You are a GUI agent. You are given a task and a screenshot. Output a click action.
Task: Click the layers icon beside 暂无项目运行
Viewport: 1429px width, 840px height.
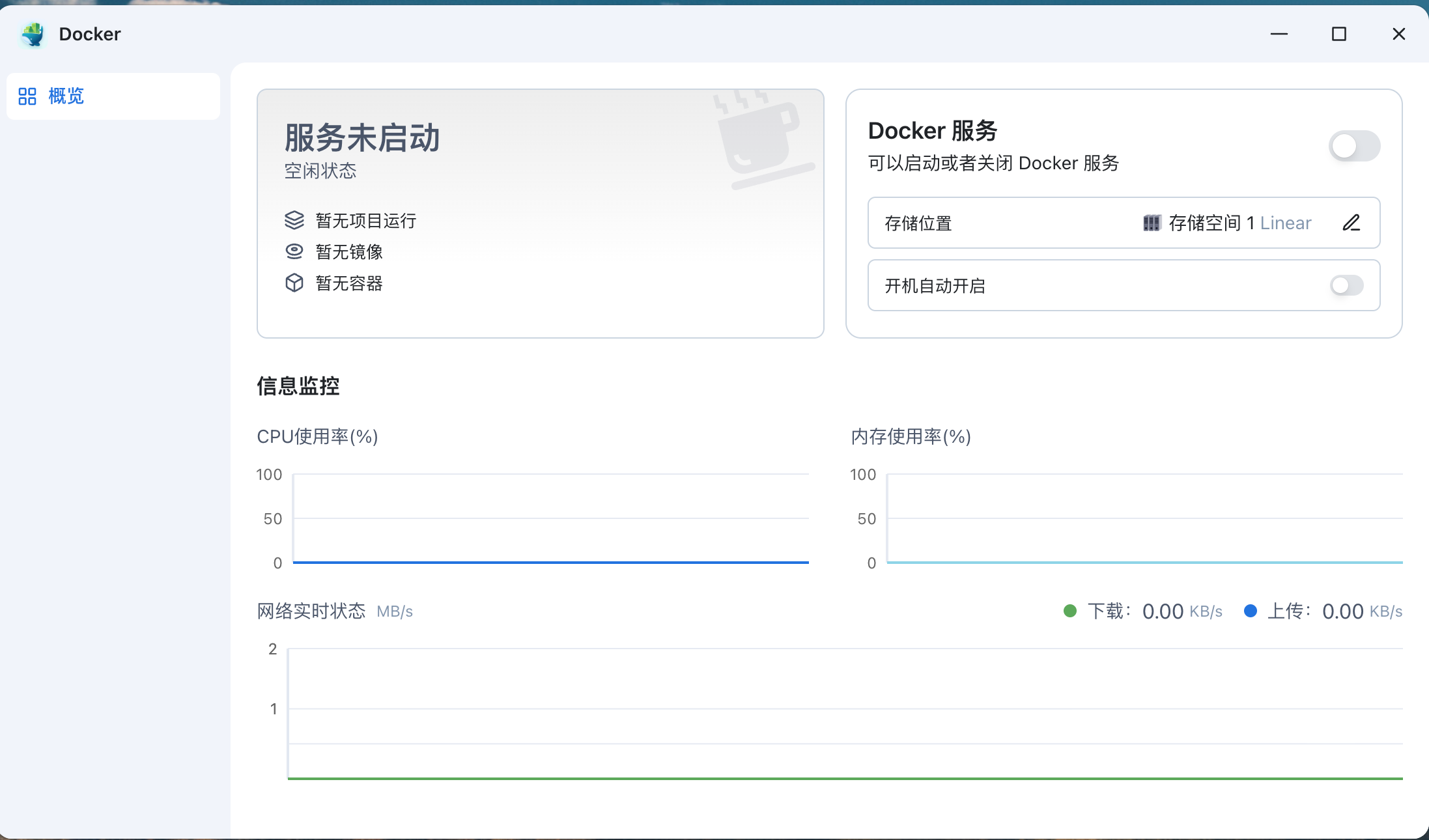(294, 221)
